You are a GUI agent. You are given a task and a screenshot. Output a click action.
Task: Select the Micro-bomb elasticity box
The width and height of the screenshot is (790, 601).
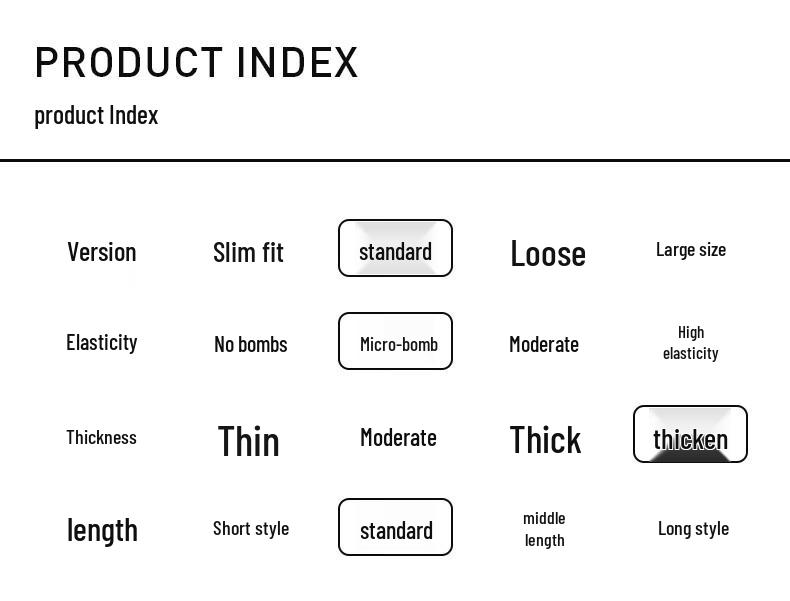[395, 341]
